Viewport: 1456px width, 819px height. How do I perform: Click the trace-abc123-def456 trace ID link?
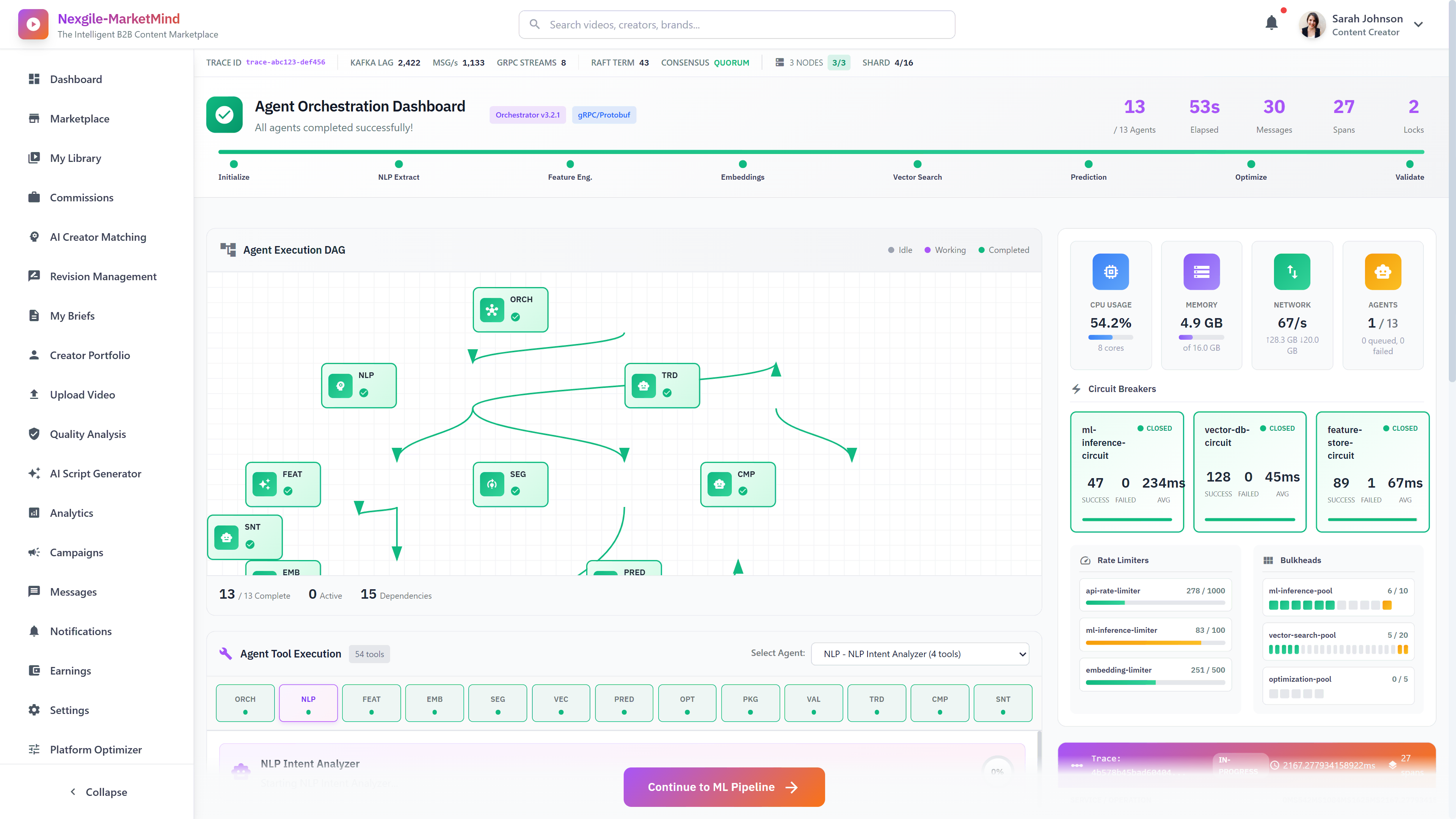pyautogui.click(x=286, y=62)
